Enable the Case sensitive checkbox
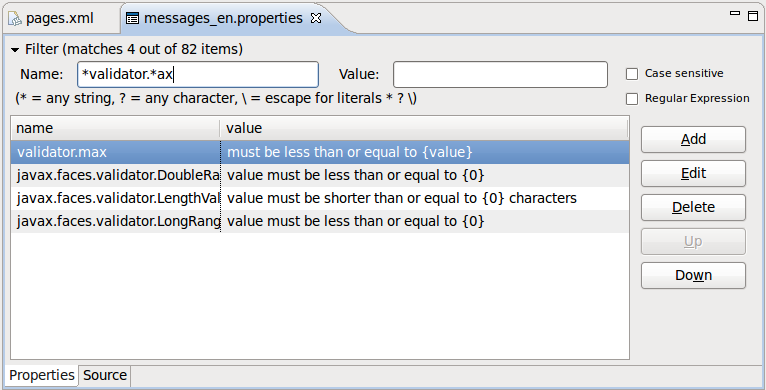This screenshot has width=766, height=390. click(x=632, y=74)
